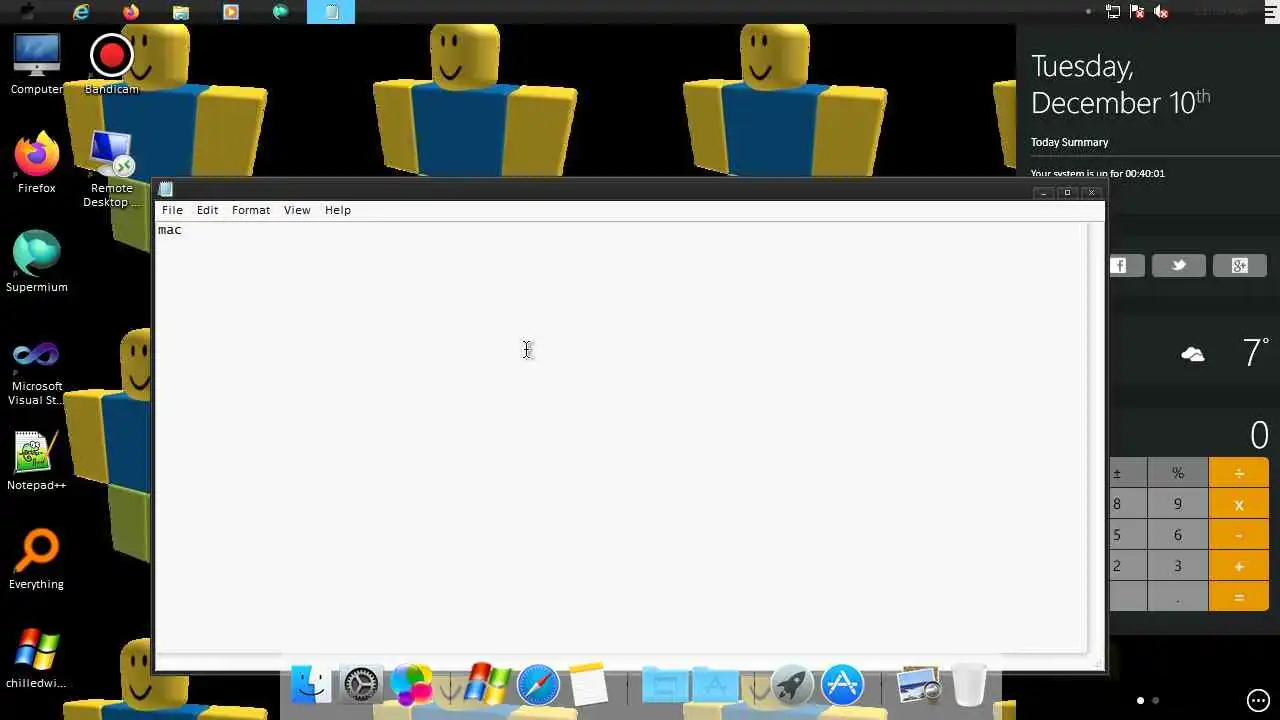Screen dimensions: 1280x720
Task: Open the Edit menu in Notepad
Action: (x=207, y=210)
